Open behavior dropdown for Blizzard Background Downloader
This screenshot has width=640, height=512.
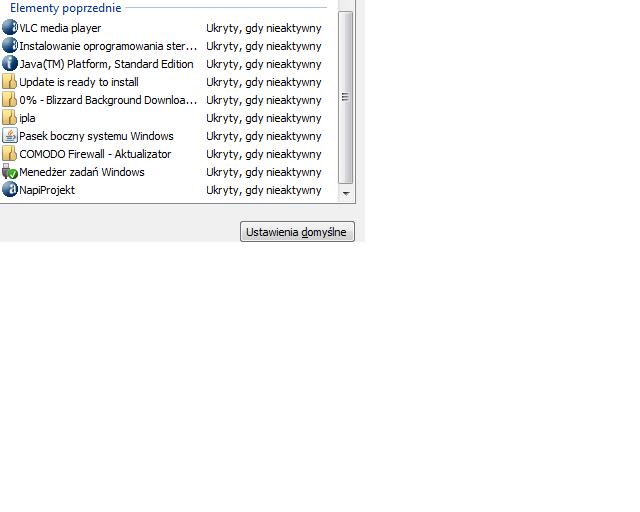(264, 100)
